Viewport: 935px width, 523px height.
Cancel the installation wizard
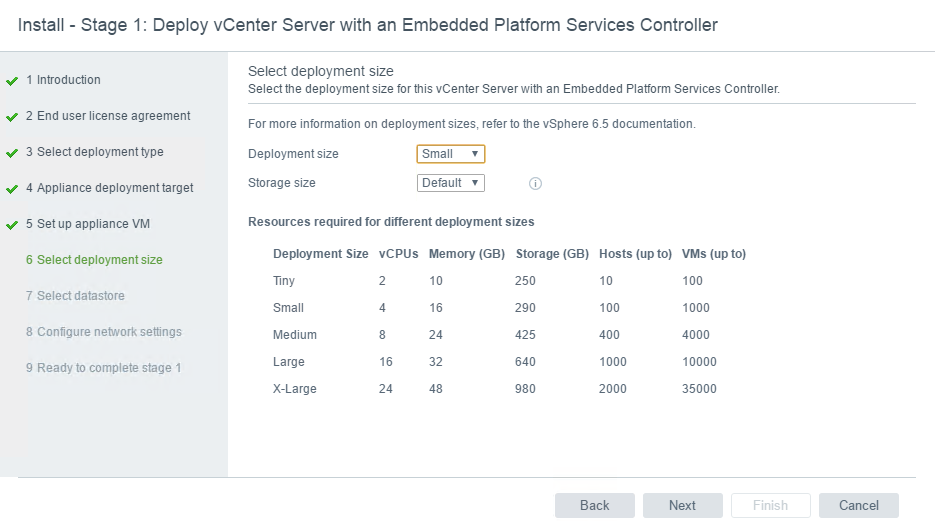[859, 506]
